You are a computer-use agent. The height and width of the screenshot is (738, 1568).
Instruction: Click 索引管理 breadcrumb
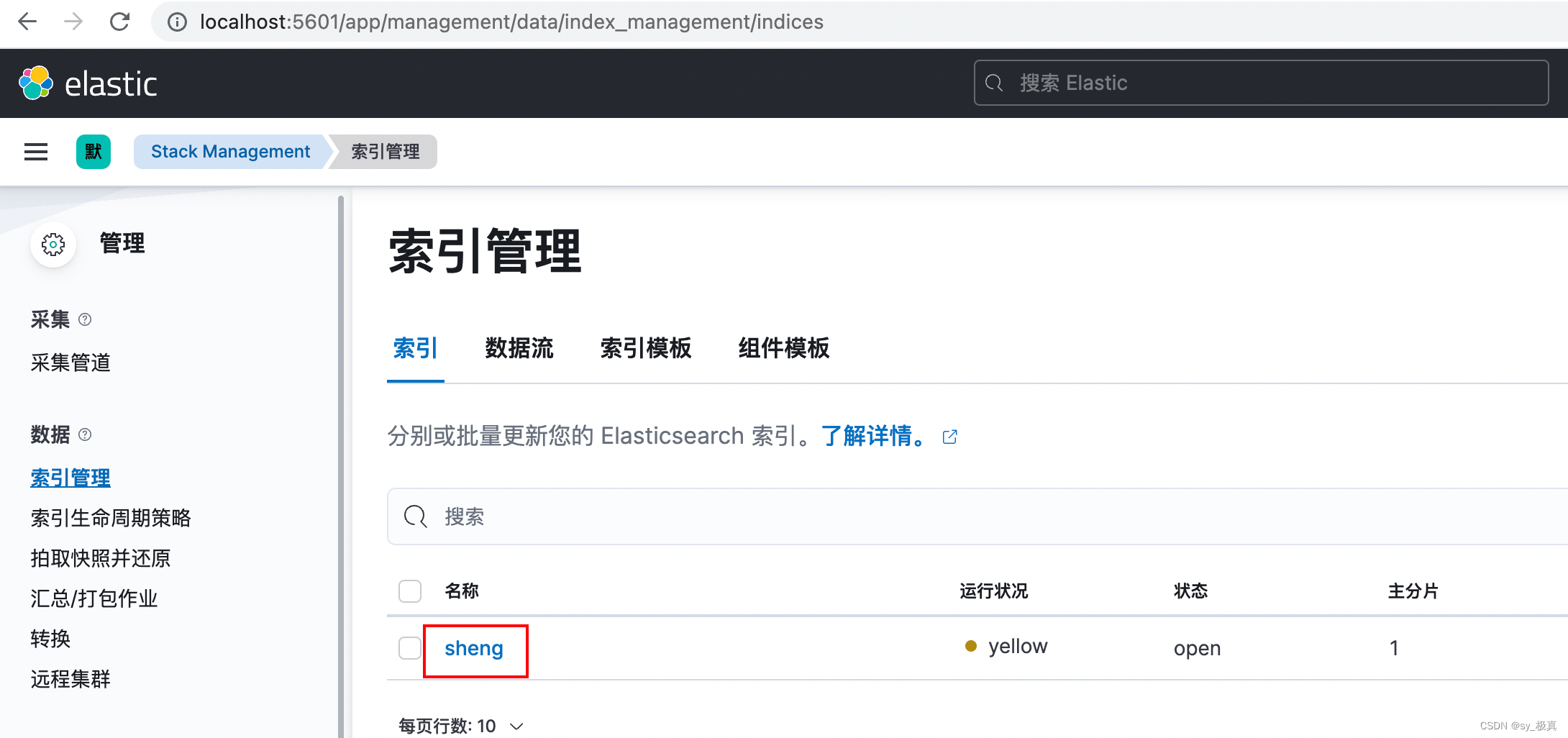pyautogui.click(x=386, y=152)
